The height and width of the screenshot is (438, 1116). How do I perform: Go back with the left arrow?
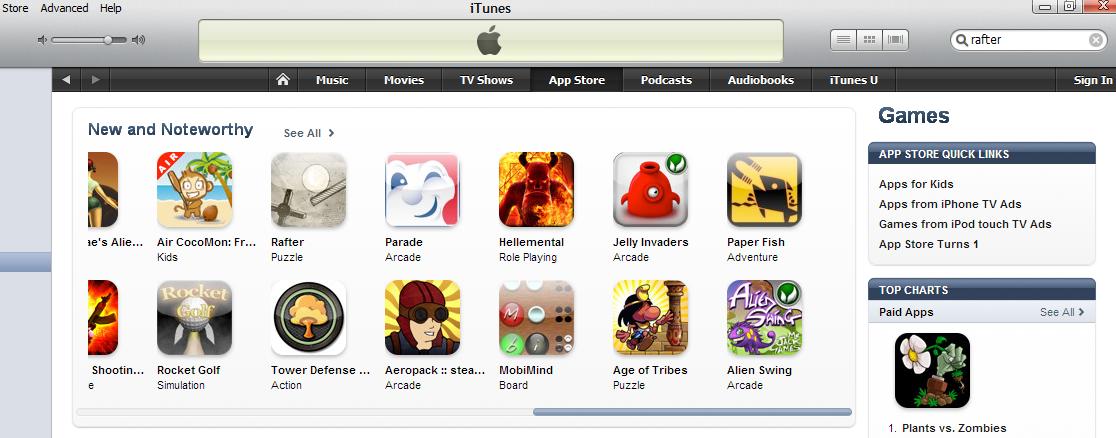[66, 80]
